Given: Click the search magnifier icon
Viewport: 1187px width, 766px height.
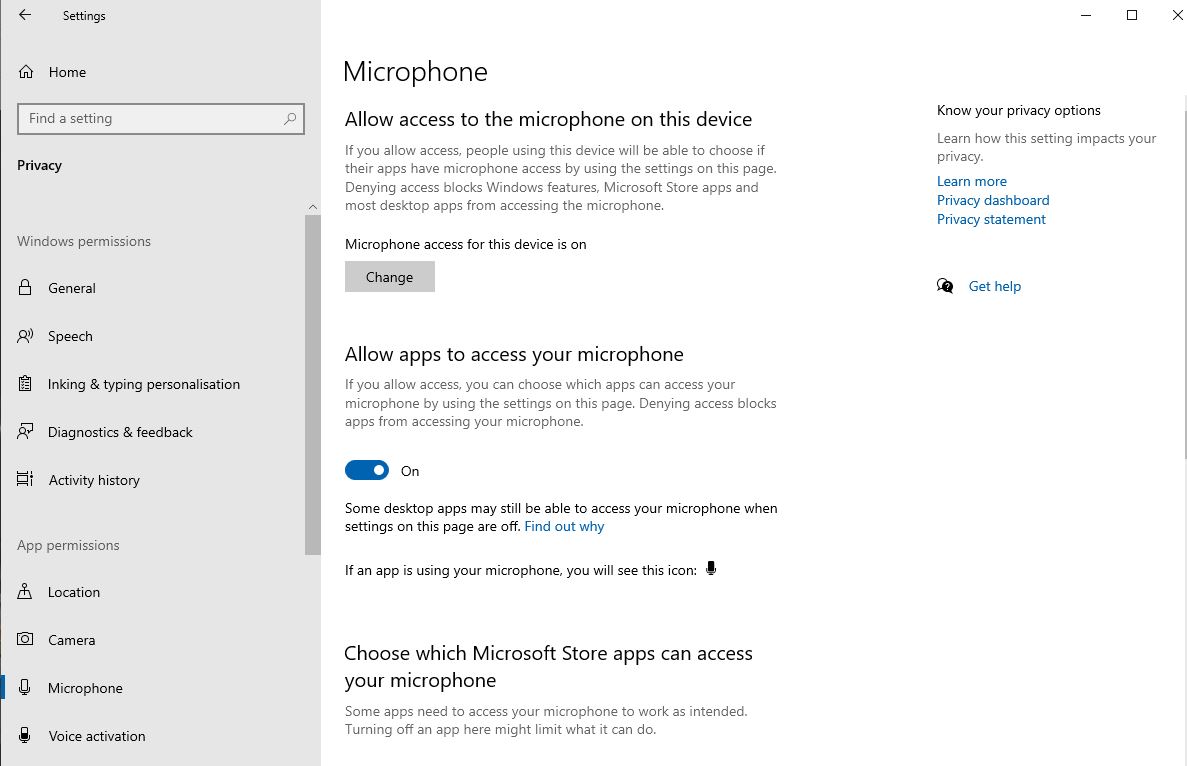Looking at the screenshot, I should [290, 119].
